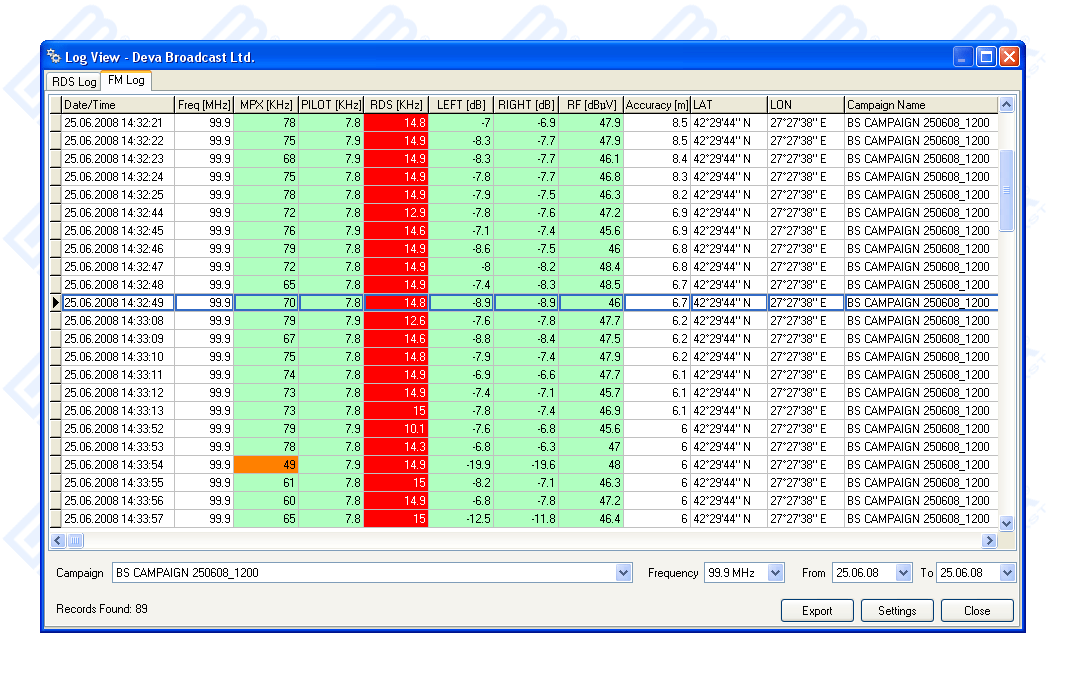Open the Settings button
The image size is (1066, 673).
click(x=896, y=611)
